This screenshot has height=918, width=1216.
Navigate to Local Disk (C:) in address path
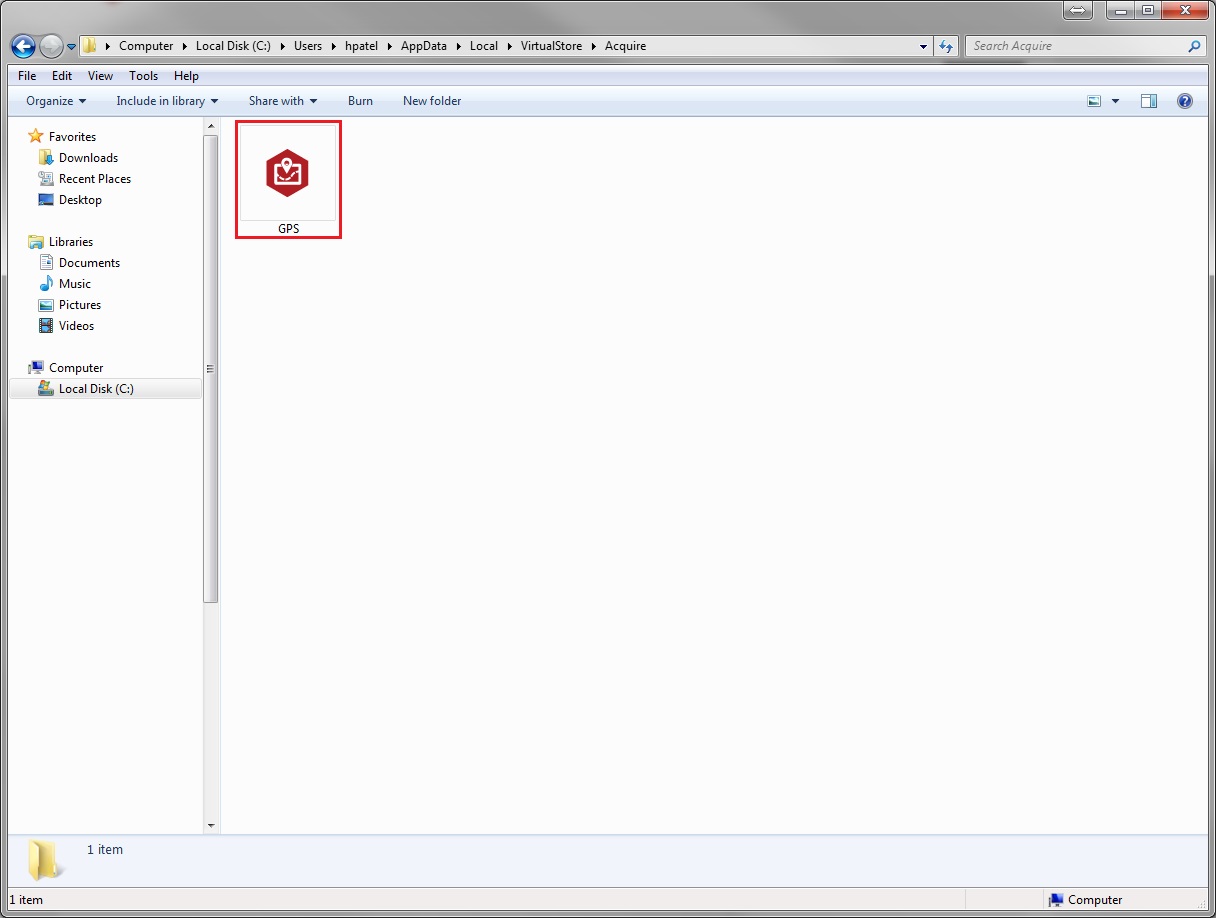click(233, 46)
